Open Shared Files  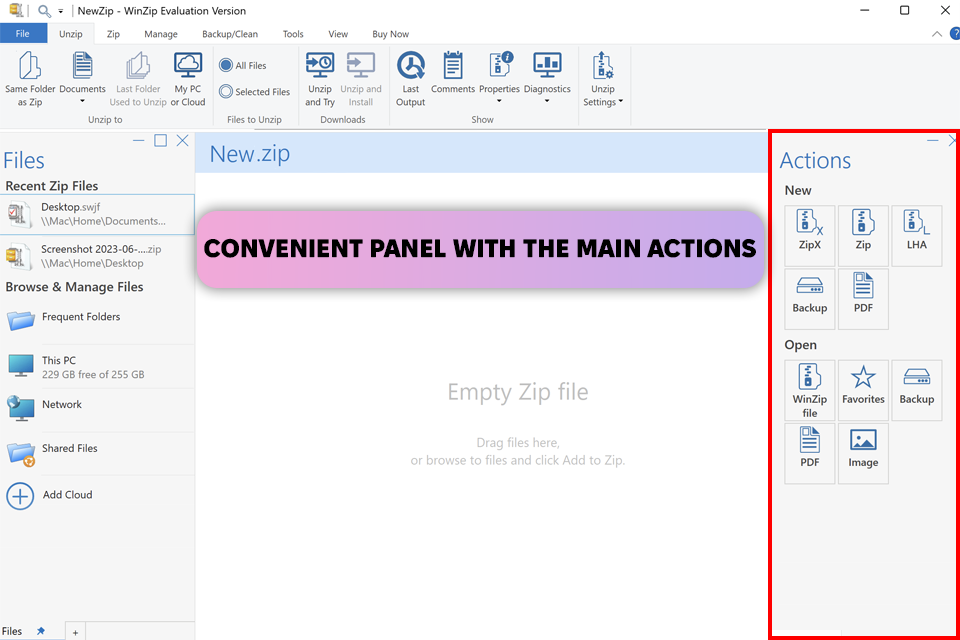tap(97, 453)
